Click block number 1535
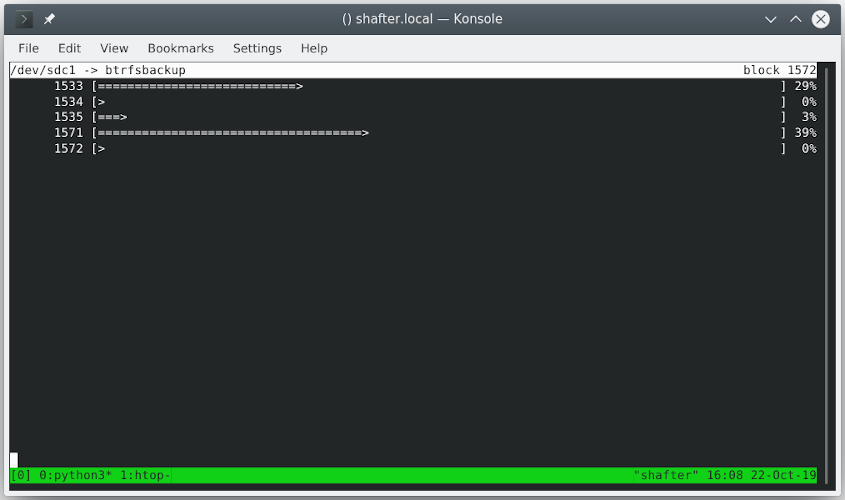Viewport: 845px width, 500px height. coord(68,117)
